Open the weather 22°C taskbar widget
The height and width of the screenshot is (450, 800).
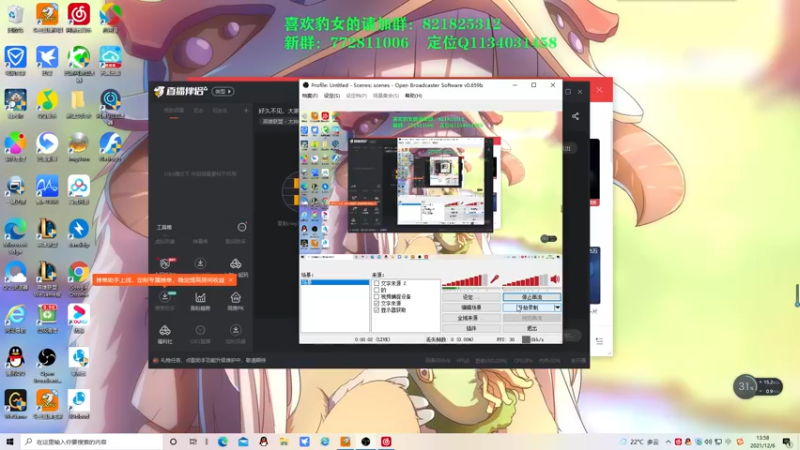(x=639, y=442)
